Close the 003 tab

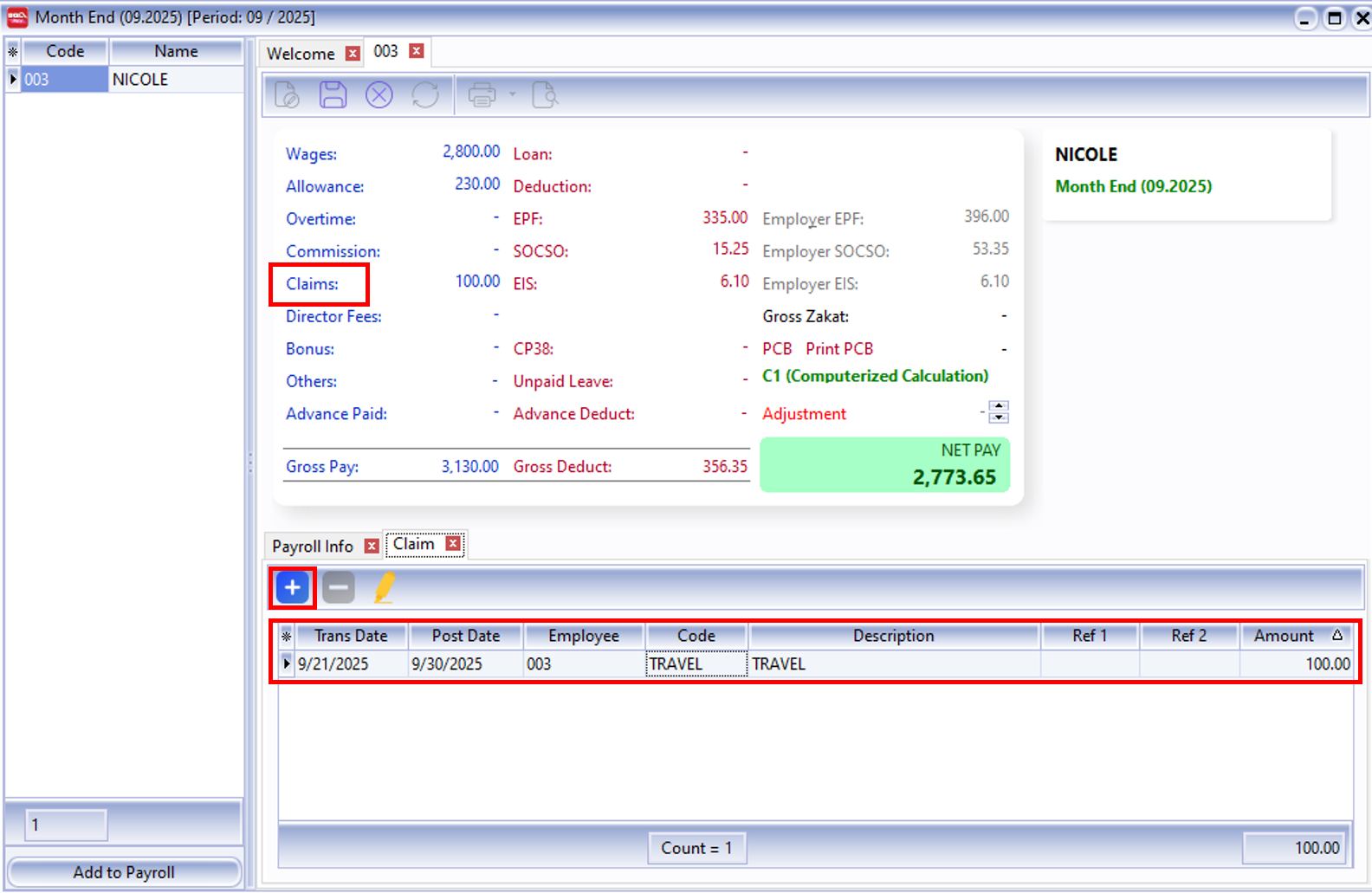point(417,51)
